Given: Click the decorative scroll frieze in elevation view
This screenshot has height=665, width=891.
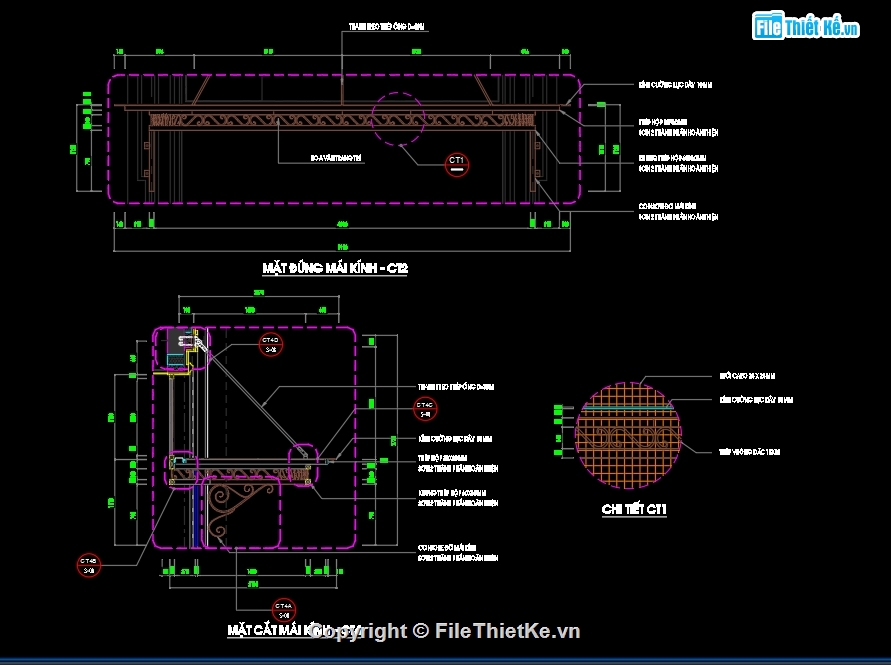Looking at the screenshot, I should coord(340,124).
